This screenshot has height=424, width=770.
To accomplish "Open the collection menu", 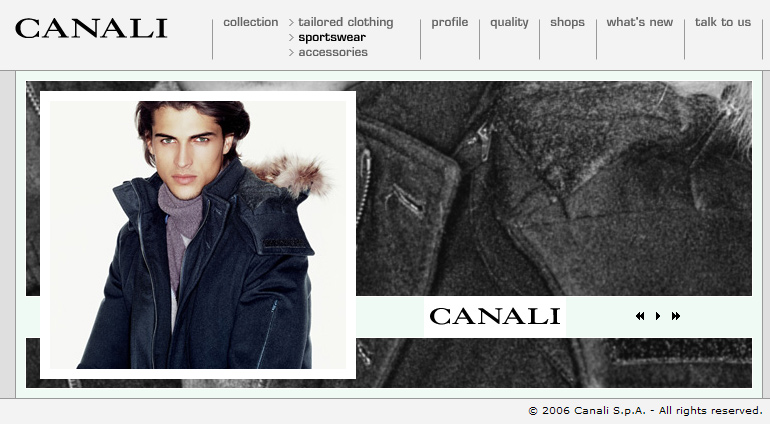I will [250, 22].
